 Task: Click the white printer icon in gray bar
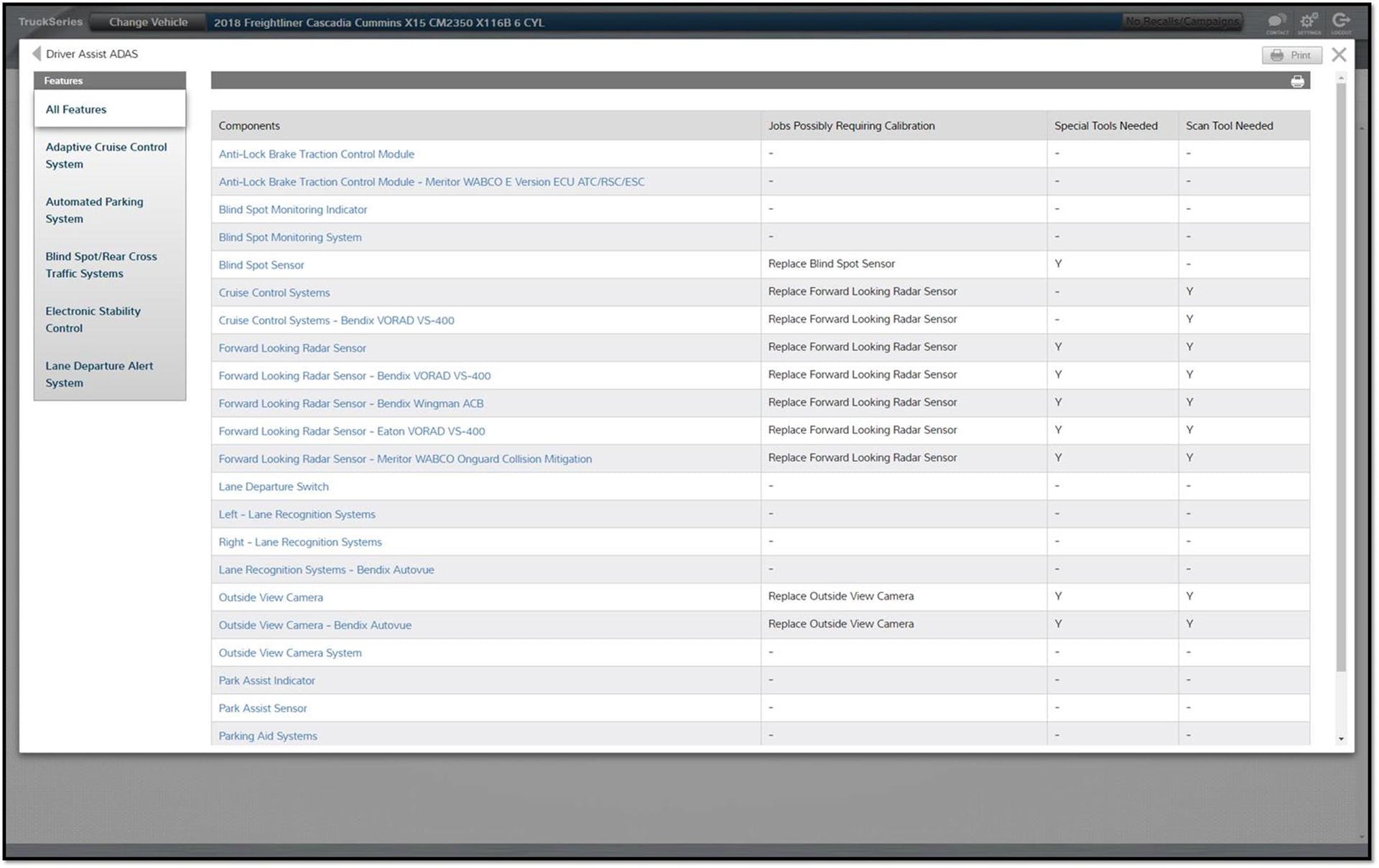[x=1297, y=81]
